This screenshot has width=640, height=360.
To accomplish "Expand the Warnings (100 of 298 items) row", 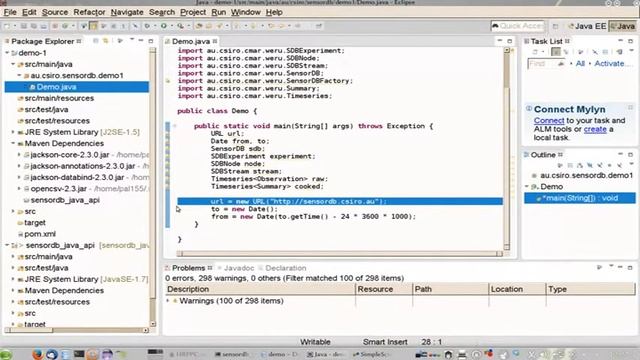I will pos(168,301).
